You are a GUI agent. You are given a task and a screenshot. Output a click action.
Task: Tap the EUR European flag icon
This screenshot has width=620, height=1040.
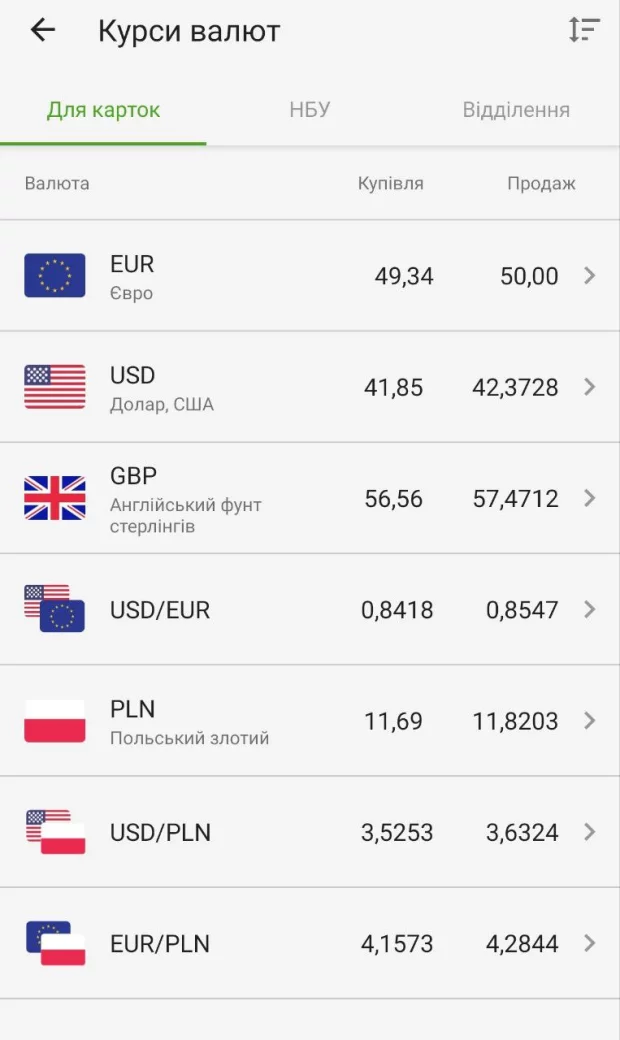click(55, 276)
